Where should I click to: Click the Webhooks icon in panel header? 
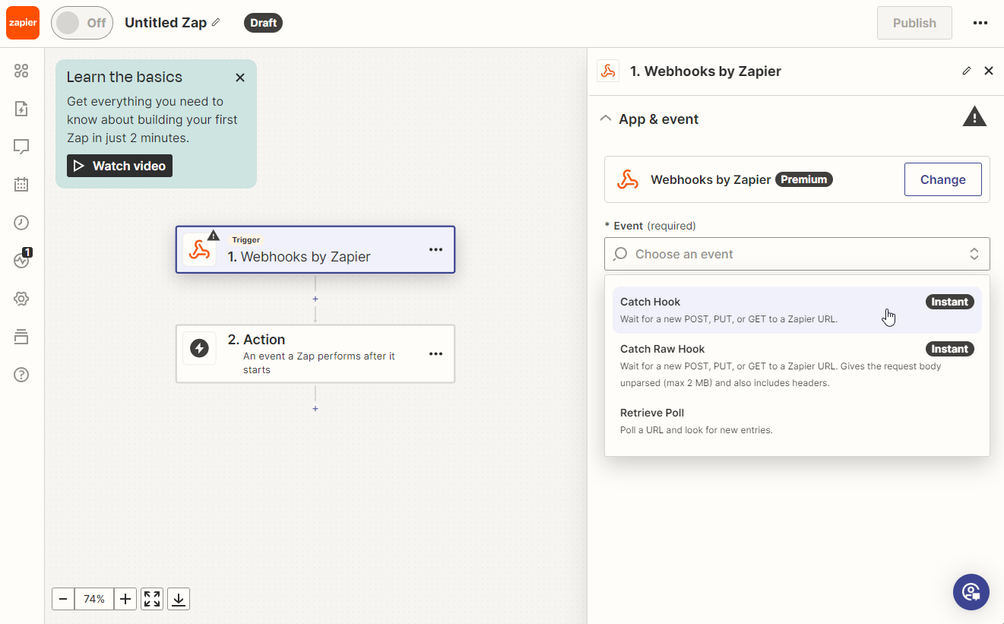[x=608, y=71]
